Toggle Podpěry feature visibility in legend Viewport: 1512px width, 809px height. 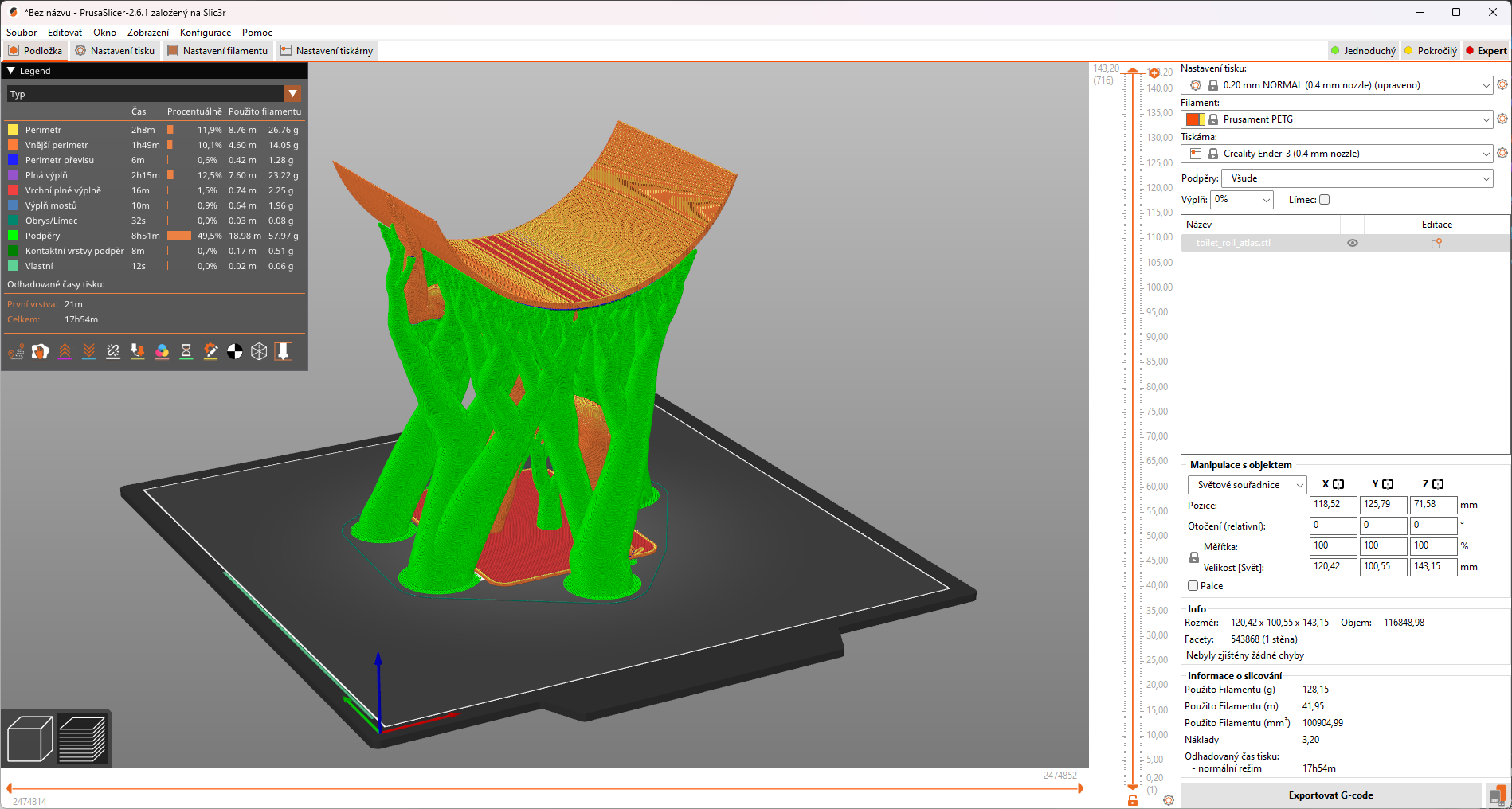pos(42,236)
